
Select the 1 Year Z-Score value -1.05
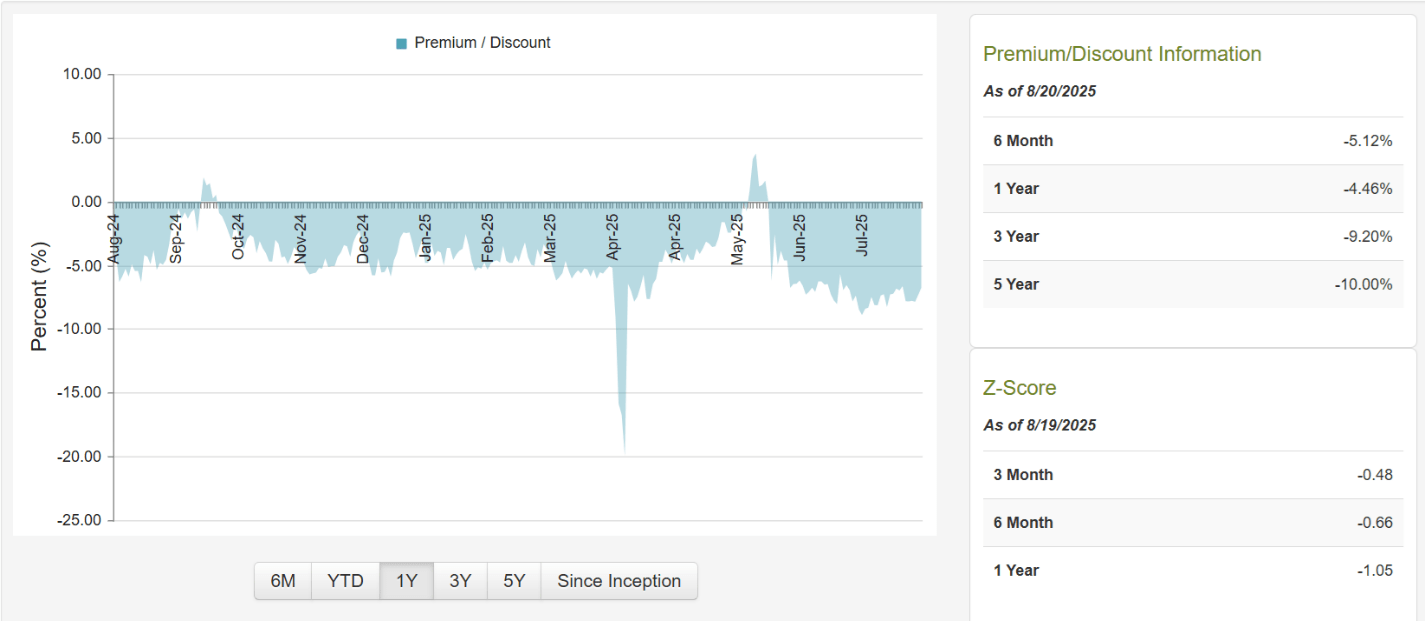point(1374,570)
